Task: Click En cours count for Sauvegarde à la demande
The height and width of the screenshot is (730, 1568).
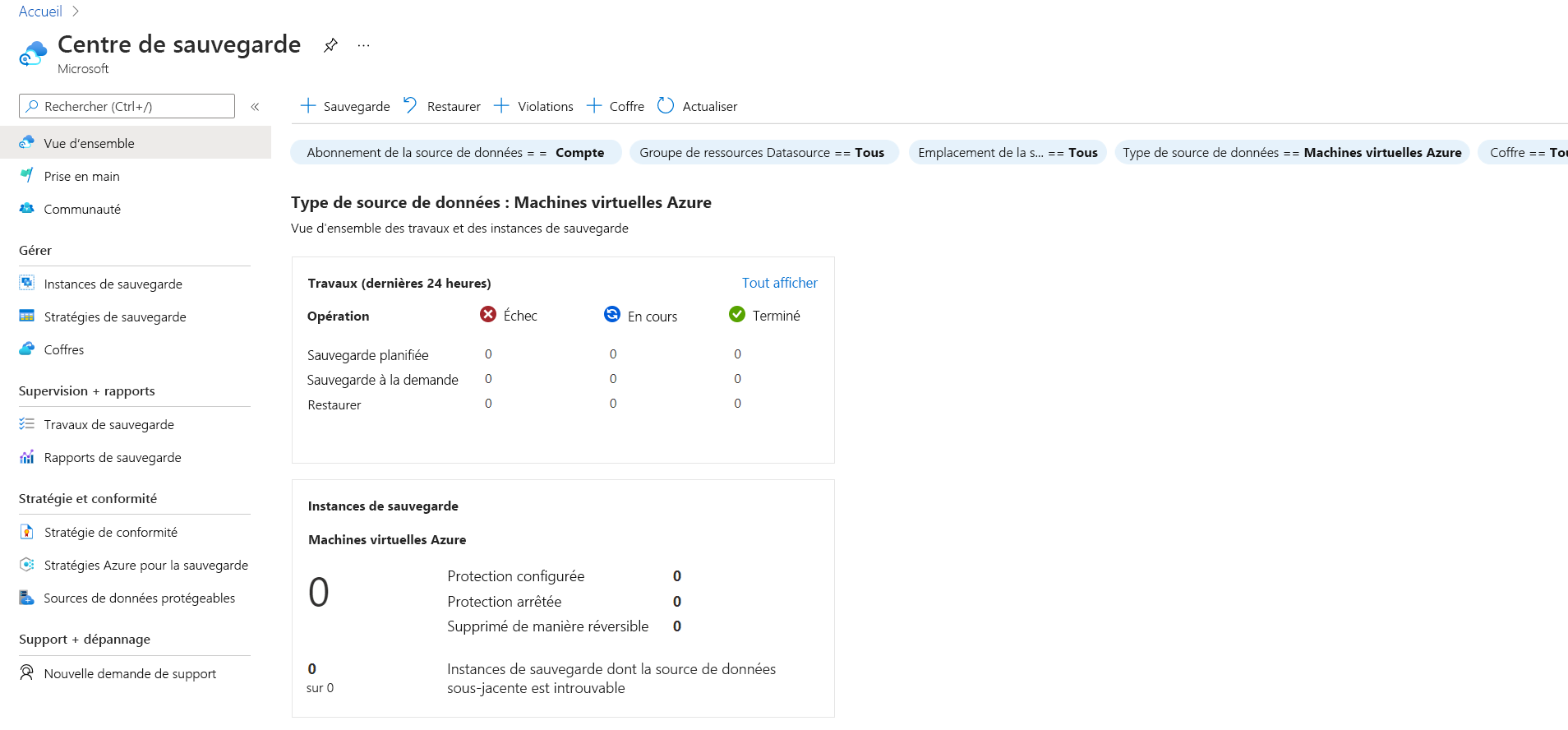Action: point(613,379)
